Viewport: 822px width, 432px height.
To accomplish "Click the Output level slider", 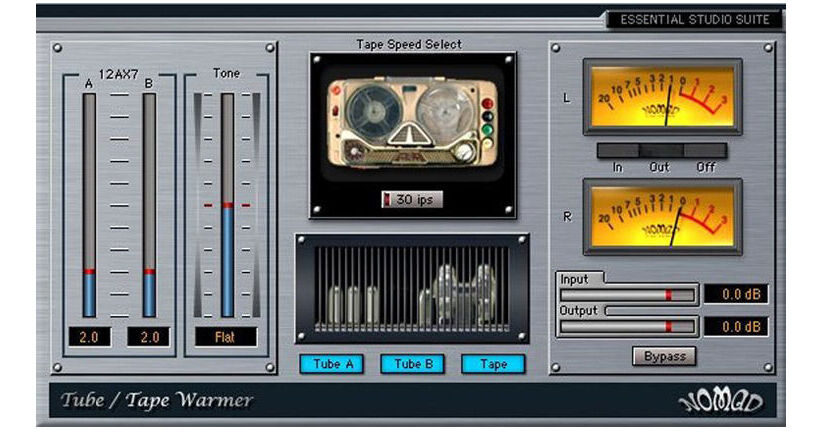I will (x=627, y=327).
